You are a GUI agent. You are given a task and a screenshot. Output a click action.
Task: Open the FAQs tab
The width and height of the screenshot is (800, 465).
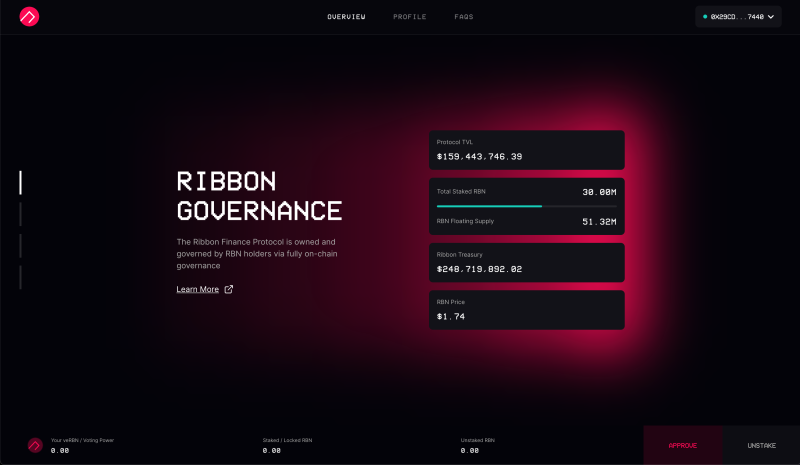pyautogui.click(x=464, y=17)
